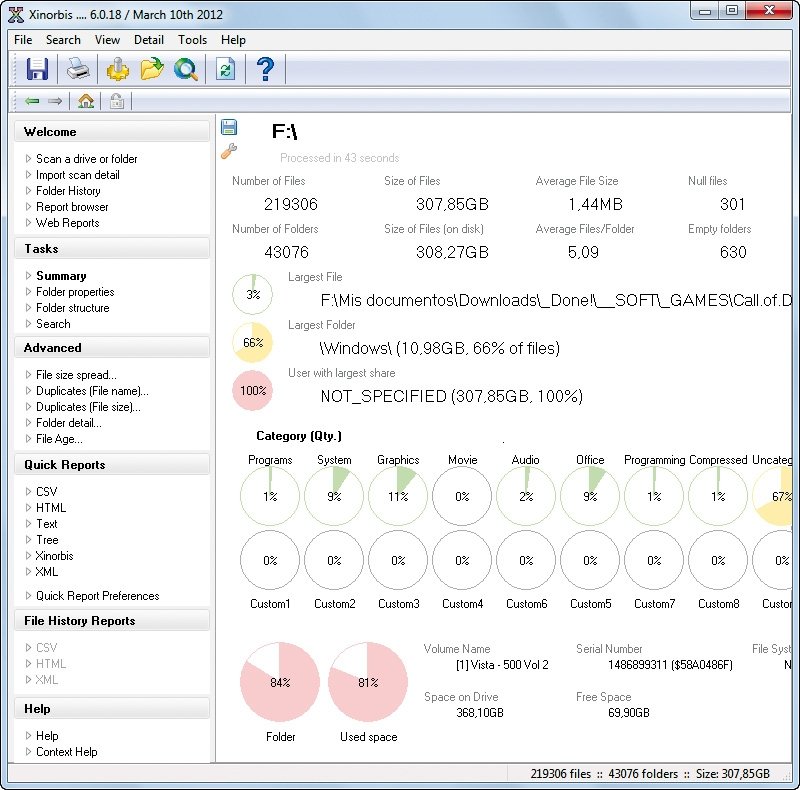Generate XML report under Quick Reports
The height and width of the screenshot is (790, 800).
[x=46, y=572]
